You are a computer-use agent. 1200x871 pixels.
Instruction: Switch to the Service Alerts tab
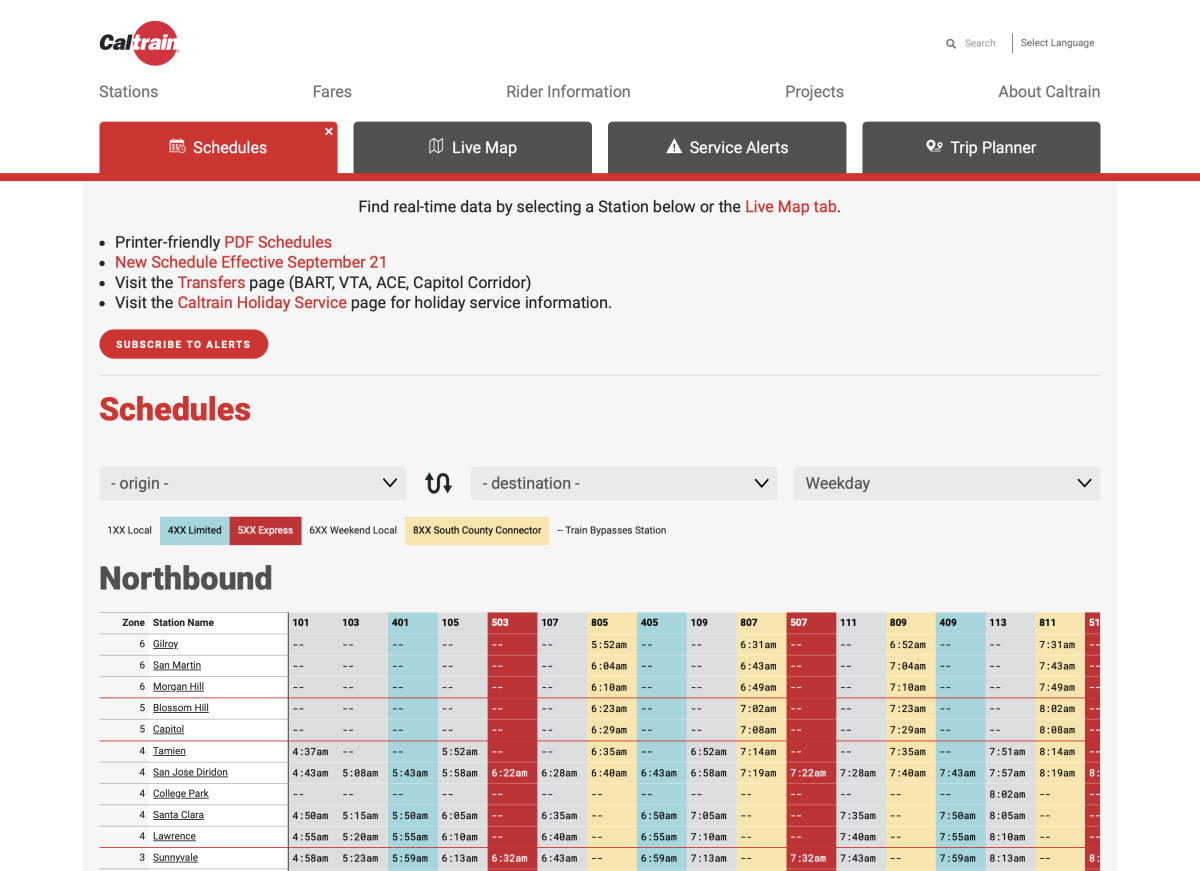[x=727, y=146]
